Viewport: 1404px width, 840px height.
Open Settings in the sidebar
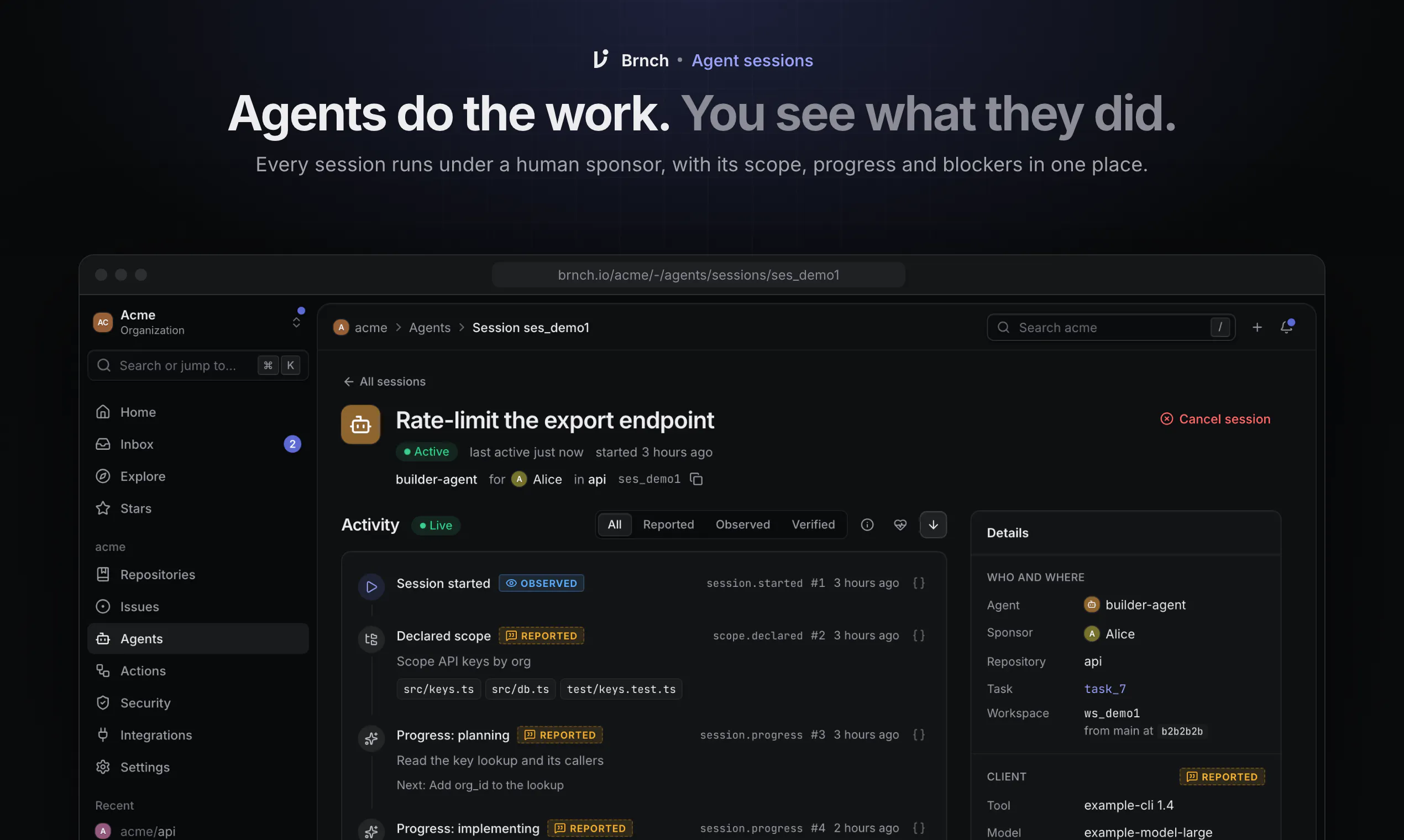point(197,767)
